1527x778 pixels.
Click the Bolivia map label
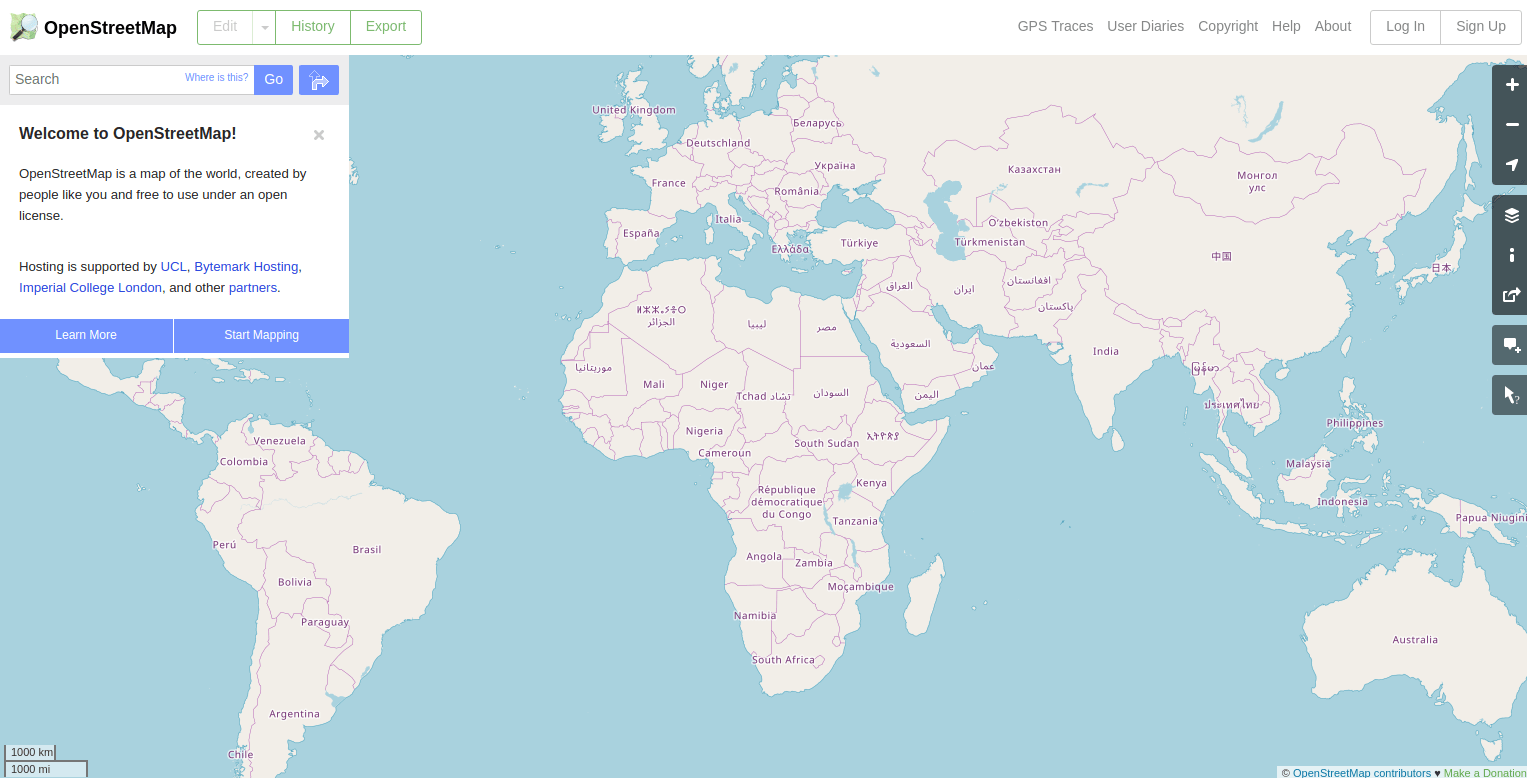pyautogui.click(x=295, y=582)
